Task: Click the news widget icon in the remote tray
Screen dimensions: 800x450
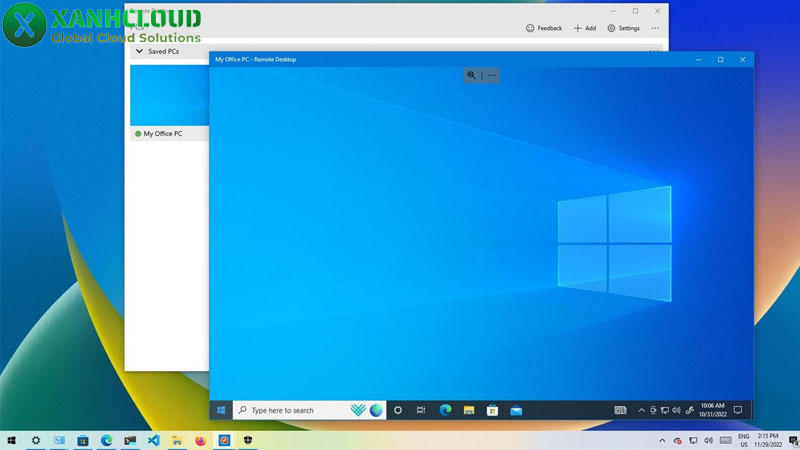Action: pyautogui.click(x=620, y=410)
